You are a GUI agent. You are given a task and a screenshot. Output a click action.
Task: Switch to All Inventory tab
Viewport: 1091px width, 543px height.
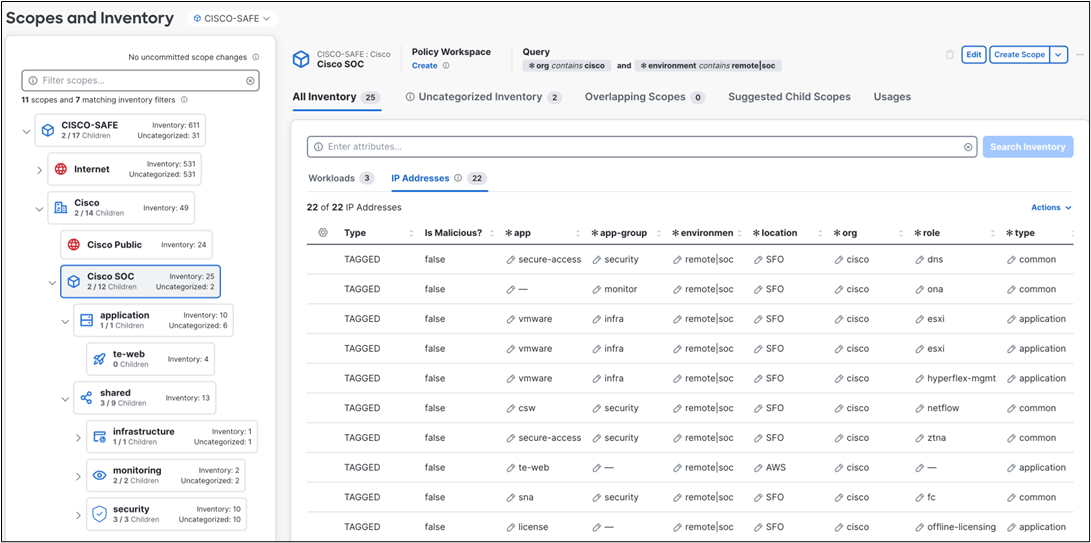(x=337, y=97)
